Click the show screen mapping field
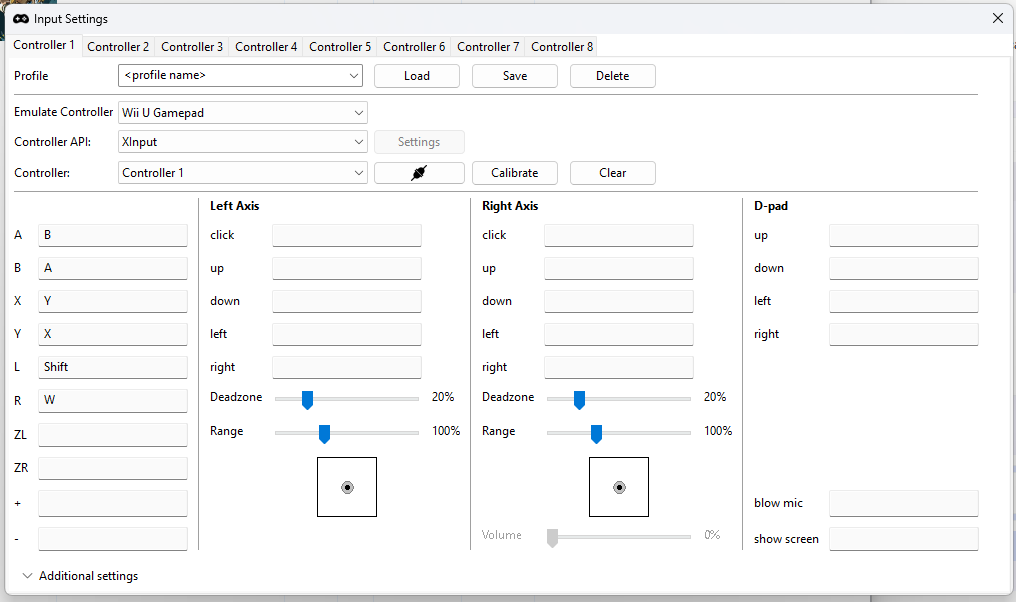The image size is (1016, 602). point(904,539)
